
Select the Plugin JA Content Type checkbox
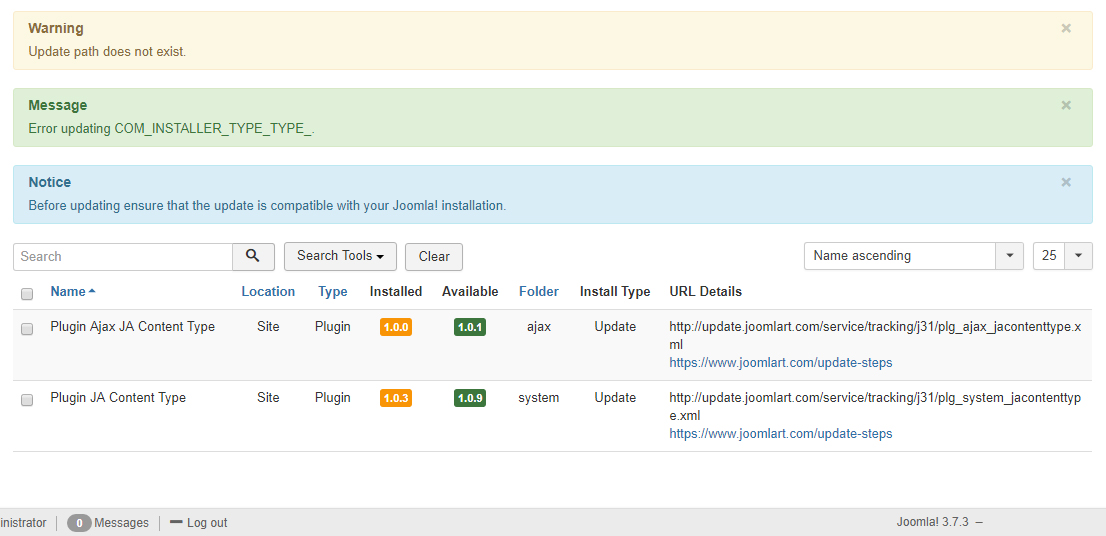(x=27, y=399)
